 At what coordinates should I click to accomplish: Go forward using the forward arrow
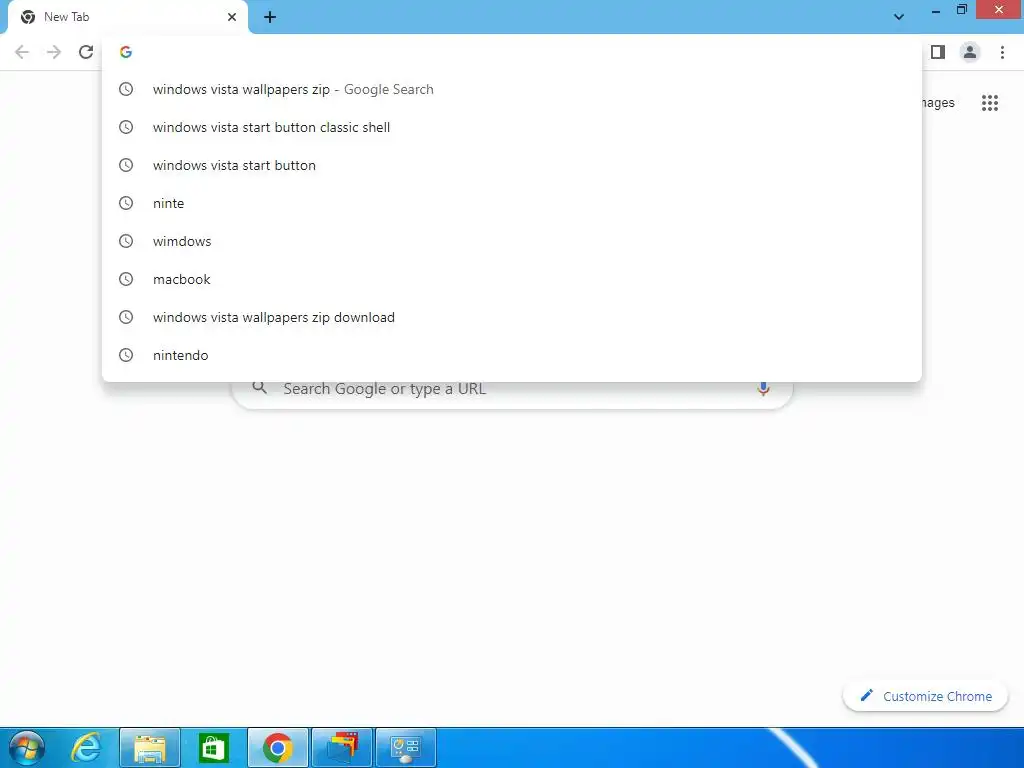tap(54, 52)
